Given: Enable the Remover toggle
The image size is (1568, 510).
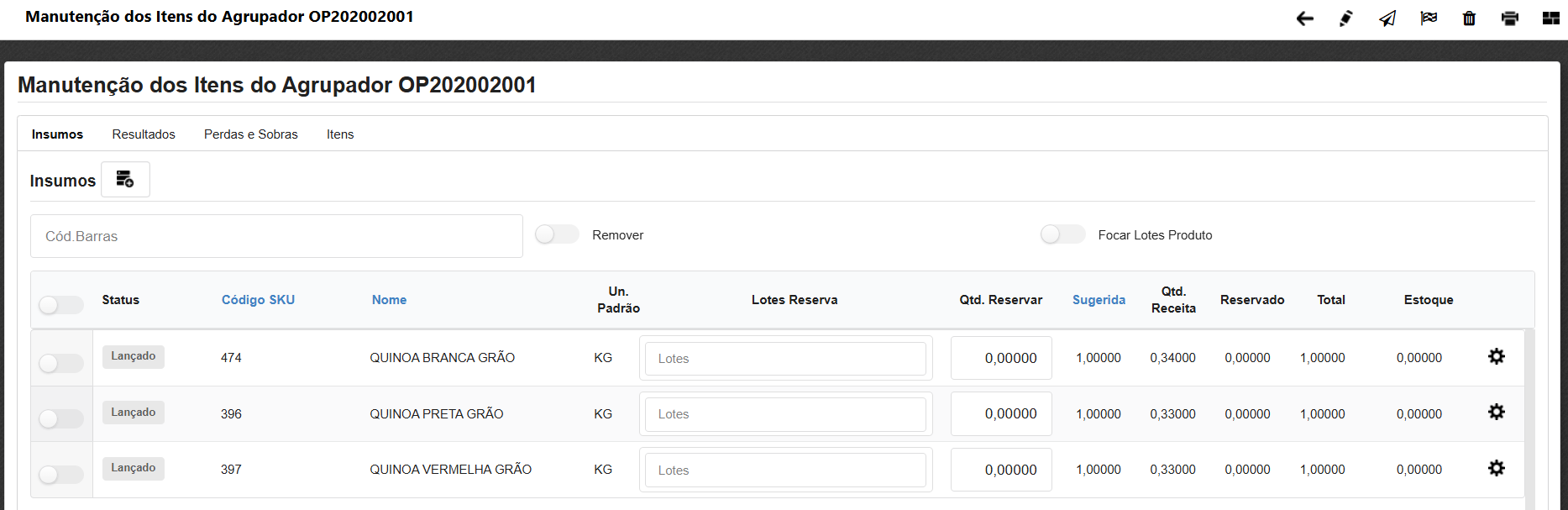Looking at the screenshot, I should point(557,234).
